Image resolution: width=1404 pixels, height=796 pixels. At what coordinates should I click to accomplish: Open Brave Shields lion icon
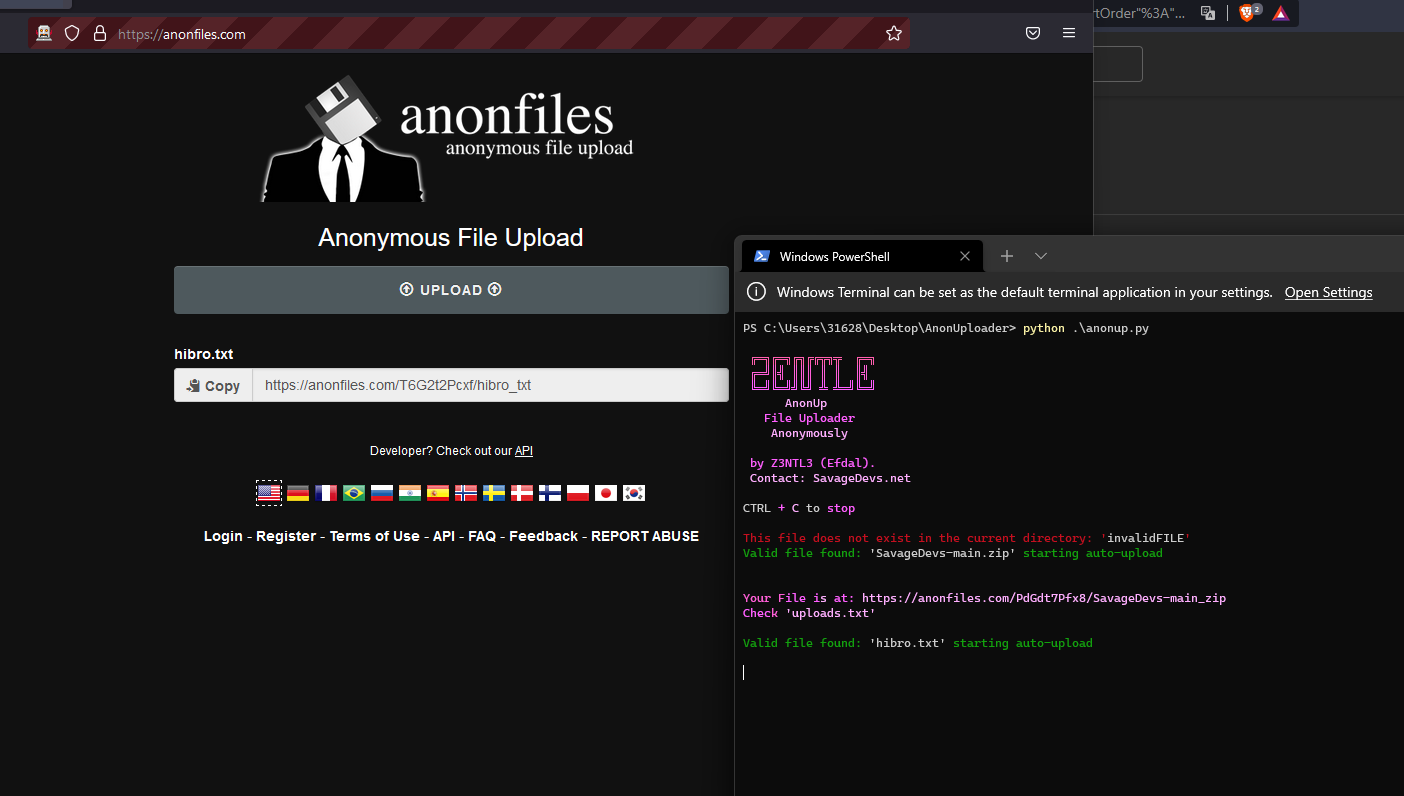pos(1249,13)
